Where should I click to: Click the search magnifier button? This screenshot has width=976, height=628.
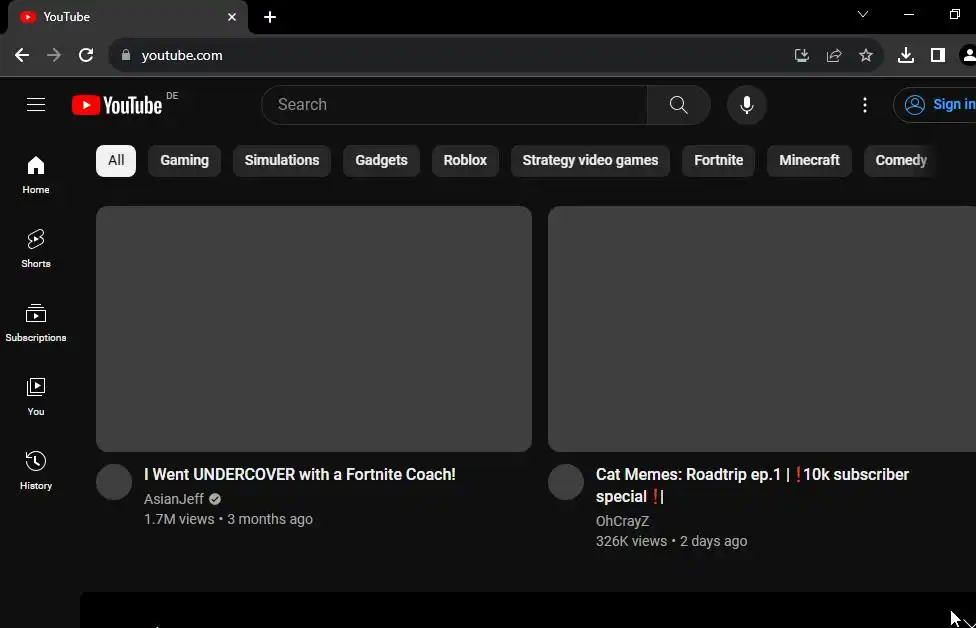tap(678, 105)
